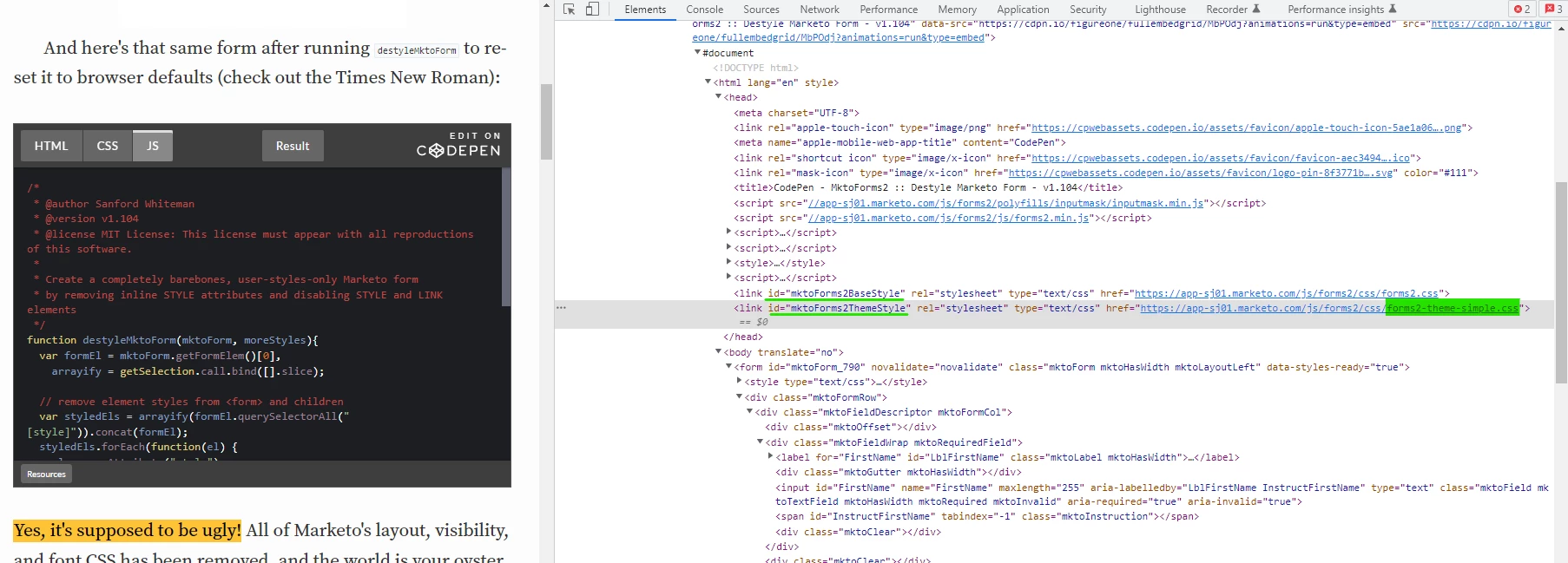Collapse the mktoFieldWrap mktoRequiredField node
Viewport: 1568px width, 563px height.
tap(760, 442)
